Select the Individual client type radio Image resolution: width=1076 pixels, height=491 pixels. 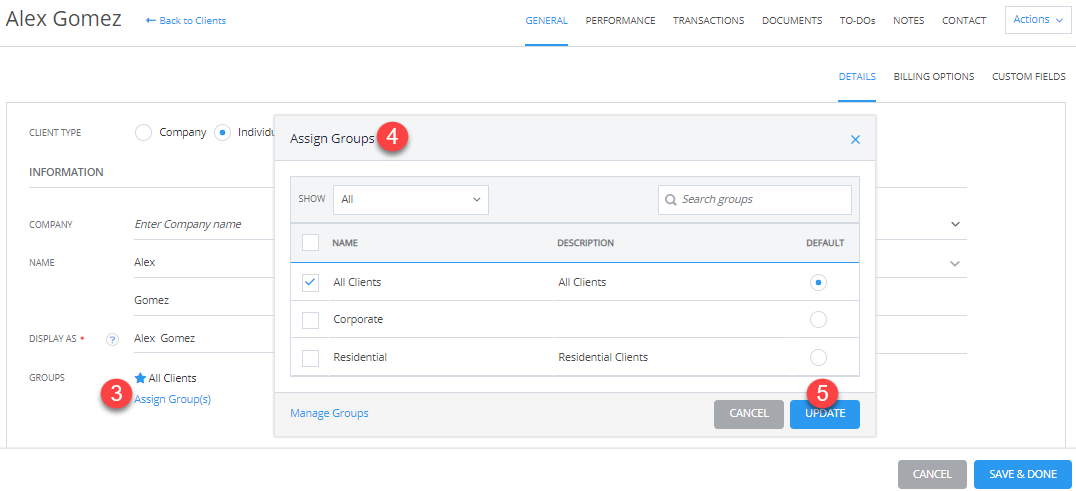tap(222, 132)
